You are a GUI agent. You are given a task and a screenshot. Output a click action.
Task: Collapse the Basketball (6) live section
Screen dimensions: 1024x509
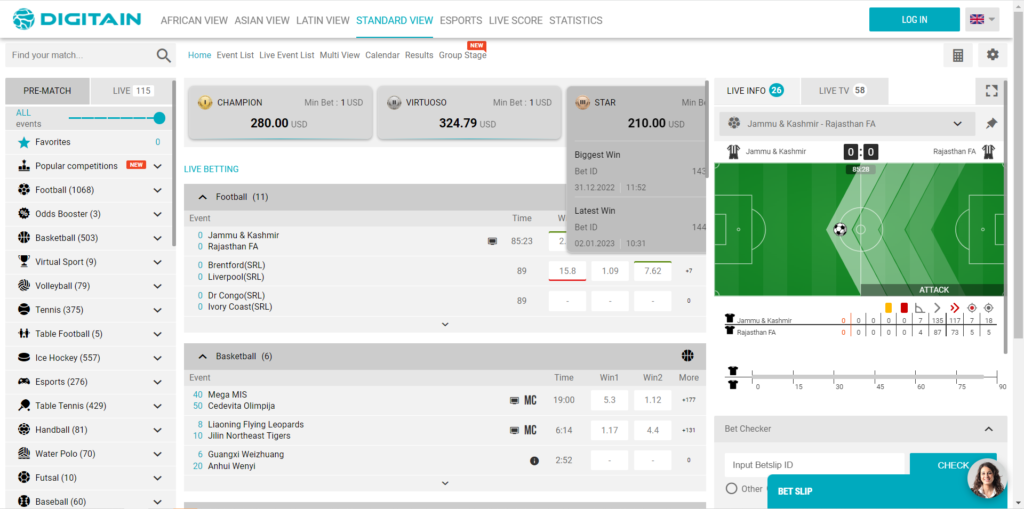[202, 357]
